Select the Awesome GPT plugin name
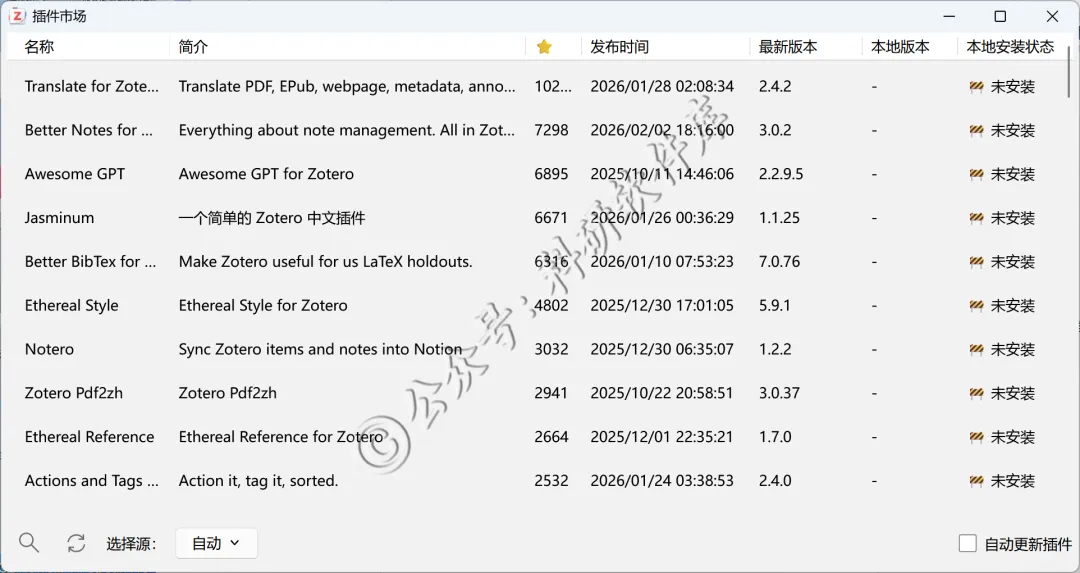Screen dimensions: 1080x573 pyautogui.click(x=75, y=174)
